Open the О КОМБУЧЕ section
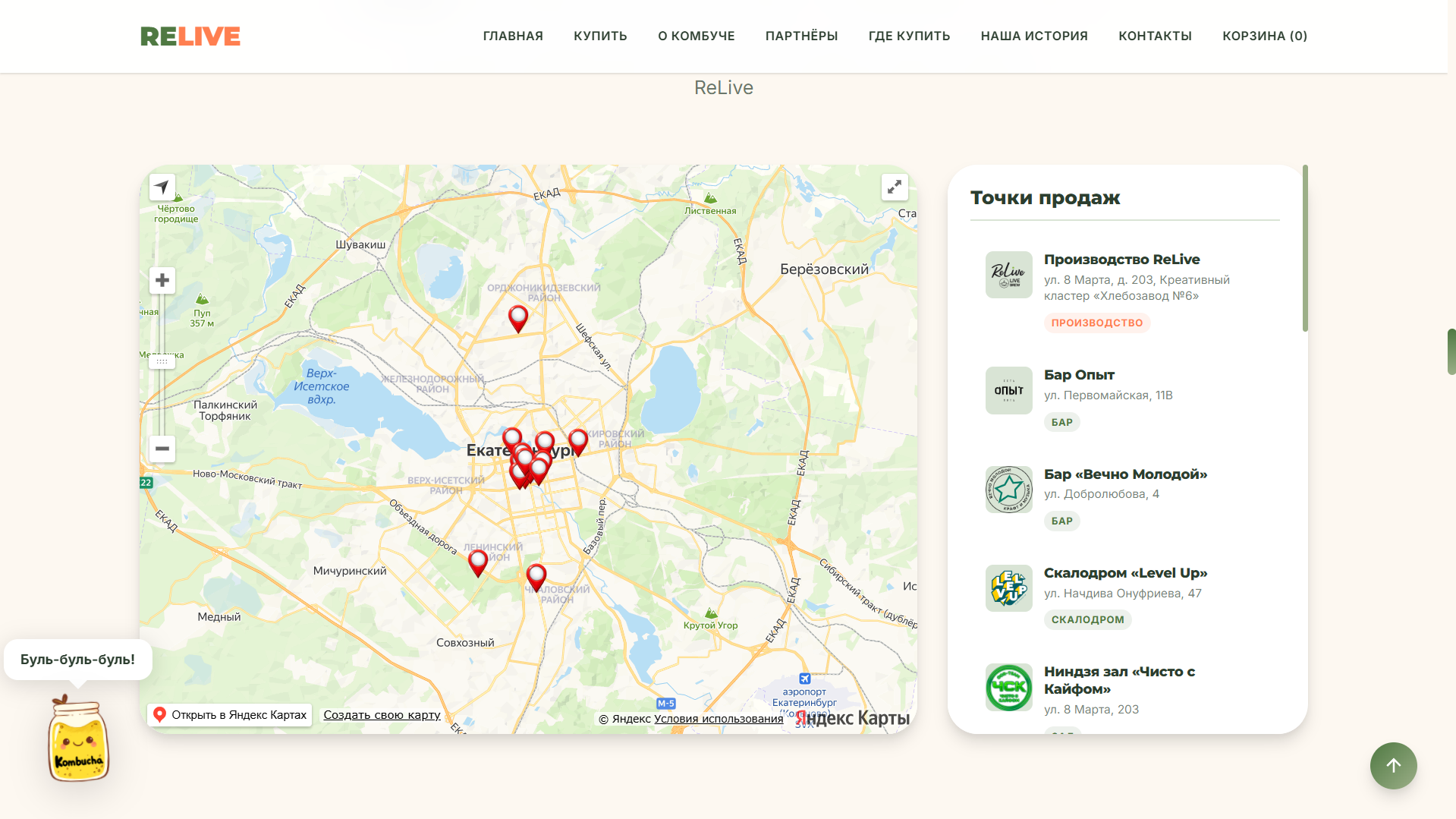This screenshot has width=1456, height=819. point(697,36)
